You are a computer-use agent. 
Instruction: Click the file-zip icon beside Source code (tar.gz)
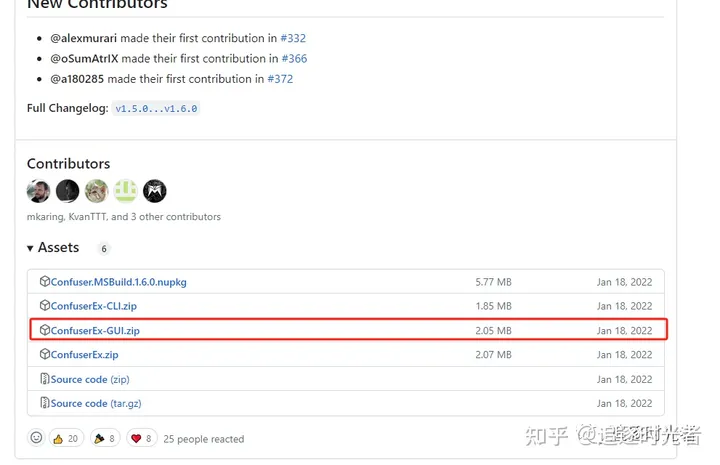tap(45, 403)
